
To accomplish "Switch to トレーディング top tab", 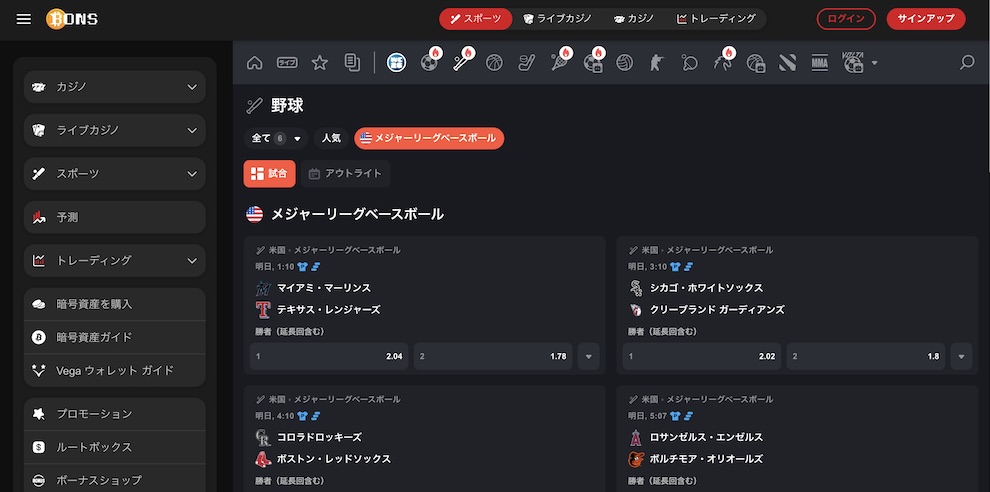I will tap(717, 19).
